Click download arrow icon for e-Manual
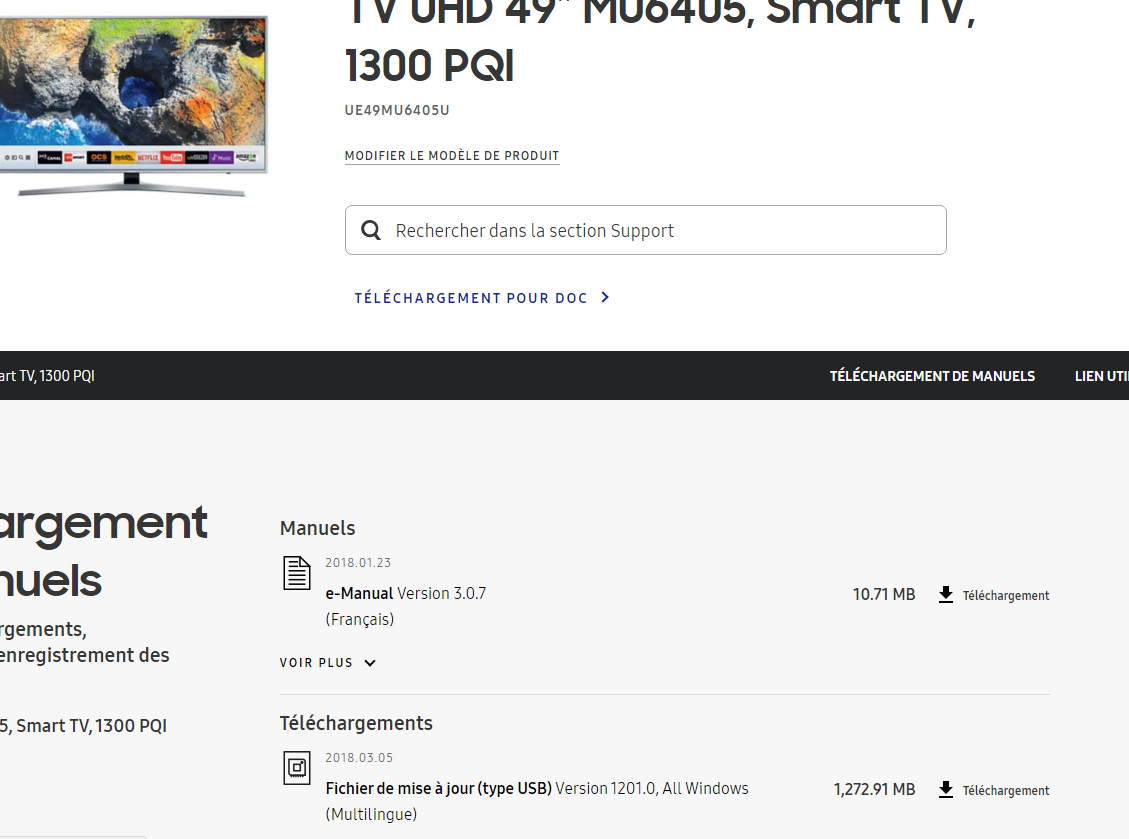This screenshot has height=839, width=1129. (x=946, y=595)
